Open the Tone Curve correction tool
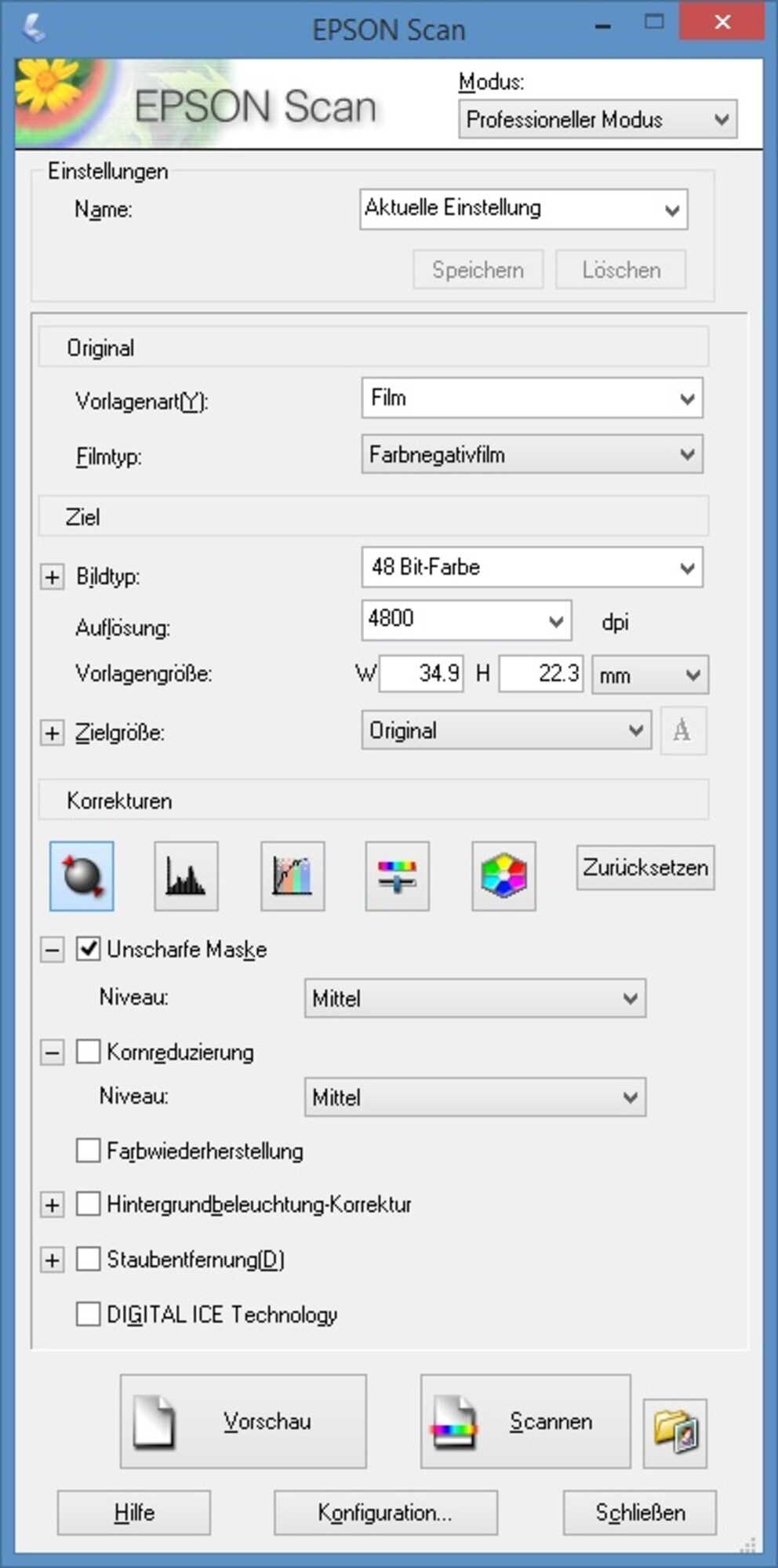Screen dimensions: 778x1568 293,875
